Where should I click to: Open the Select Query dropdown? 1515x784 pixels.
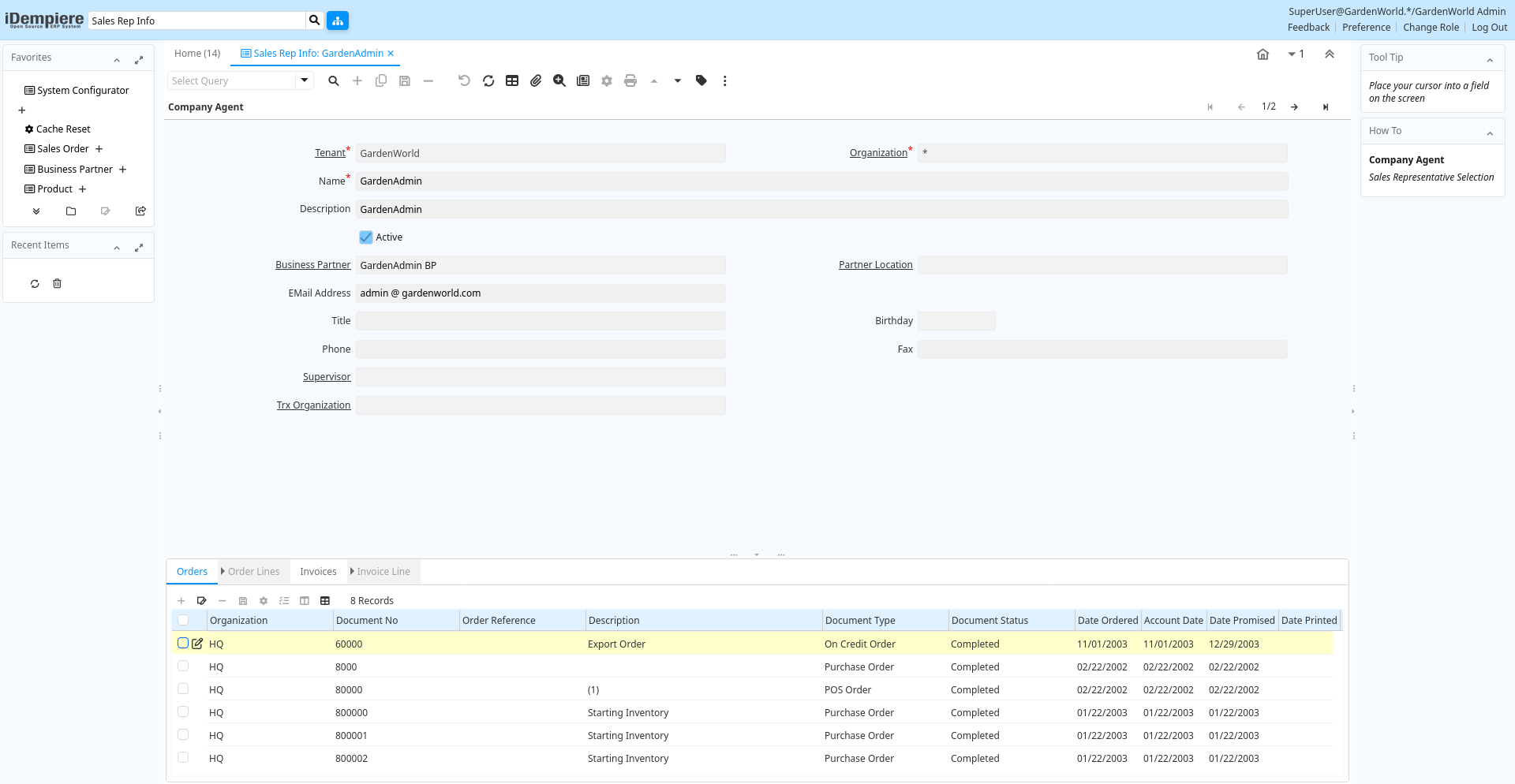[x=305, y=80]
